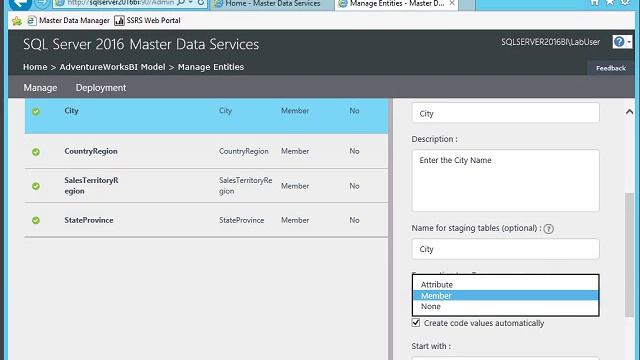Click the browser home icon
The height and width of the screenshot is (360, 640).
[x=595, y=2]
